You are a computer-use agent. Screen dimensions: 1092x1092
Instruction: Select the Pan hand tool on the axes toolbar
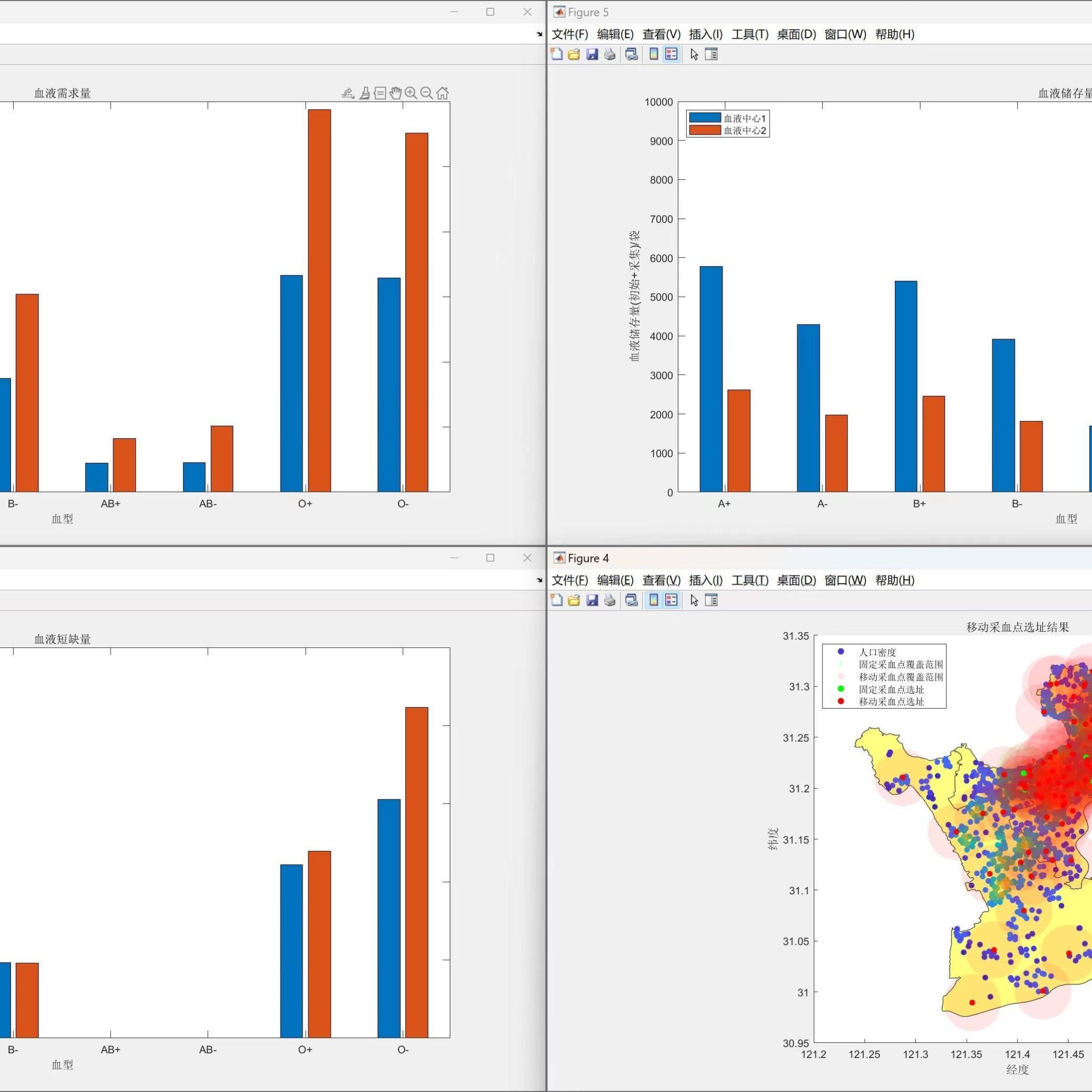[x=395, y=93]
